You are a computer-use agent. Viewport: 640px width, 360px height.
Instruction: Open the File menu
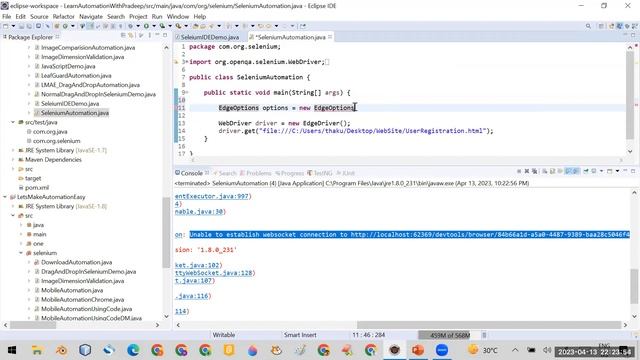(x=7, y=16)
